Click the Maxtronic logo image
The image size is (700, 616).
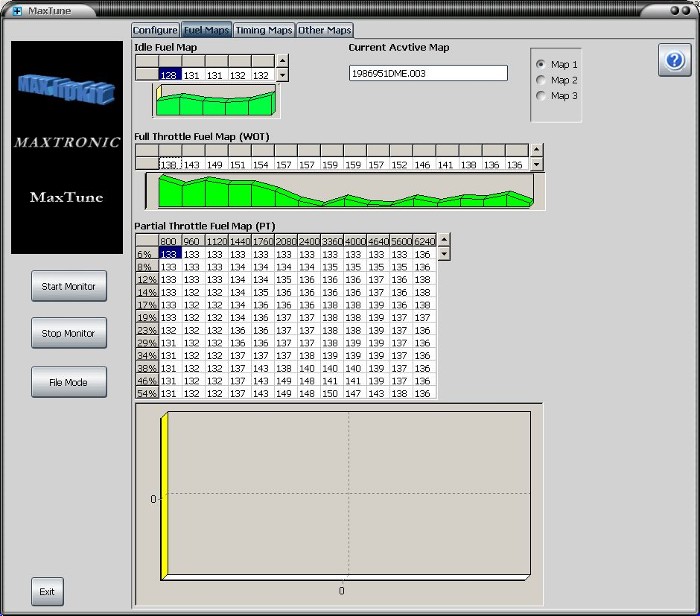tap(67, 147)
